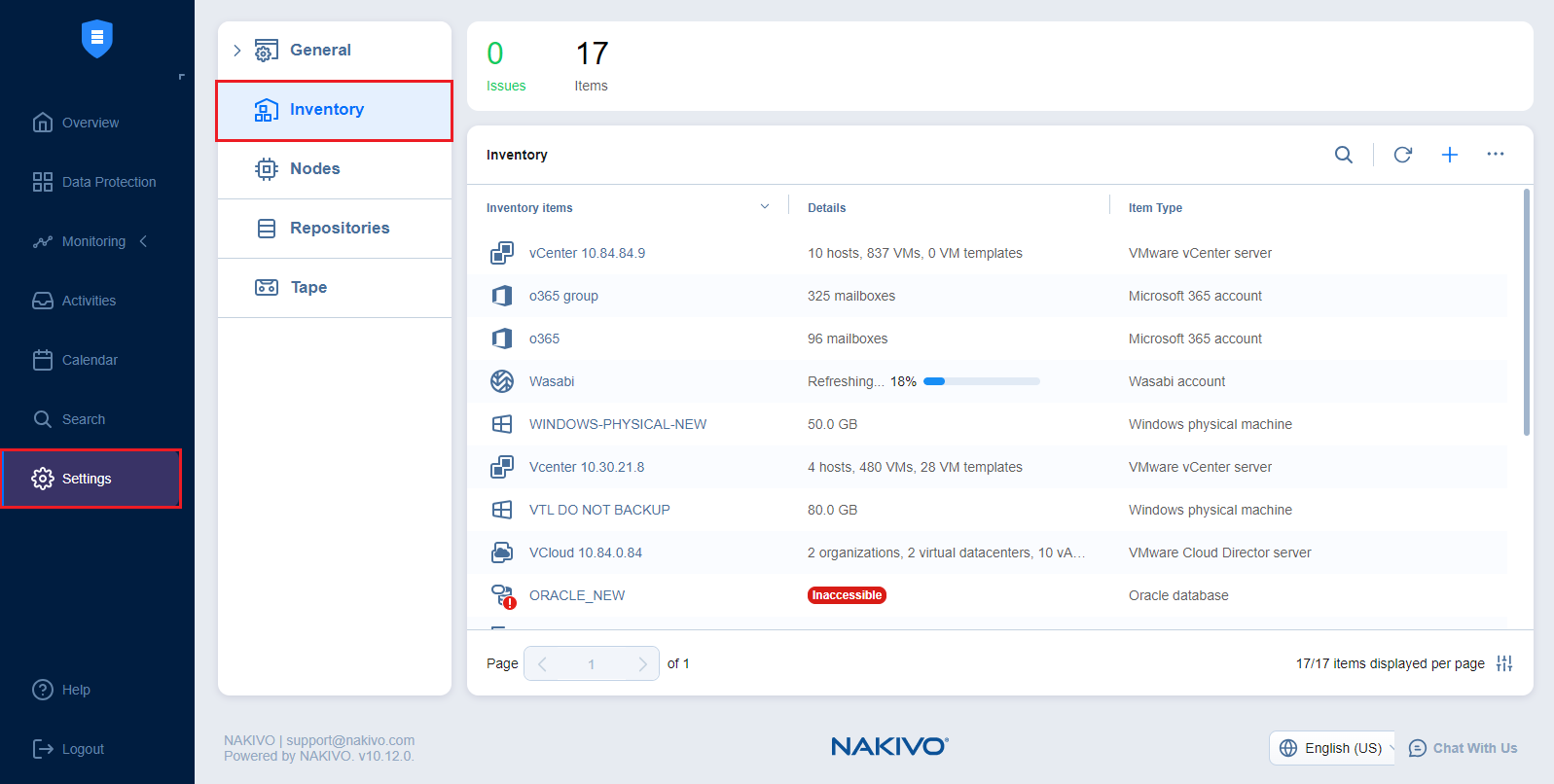1554x784 pixels.
Task: Open vCenter 10.84.84.9 inventory item
Action: tap(587, 253)
